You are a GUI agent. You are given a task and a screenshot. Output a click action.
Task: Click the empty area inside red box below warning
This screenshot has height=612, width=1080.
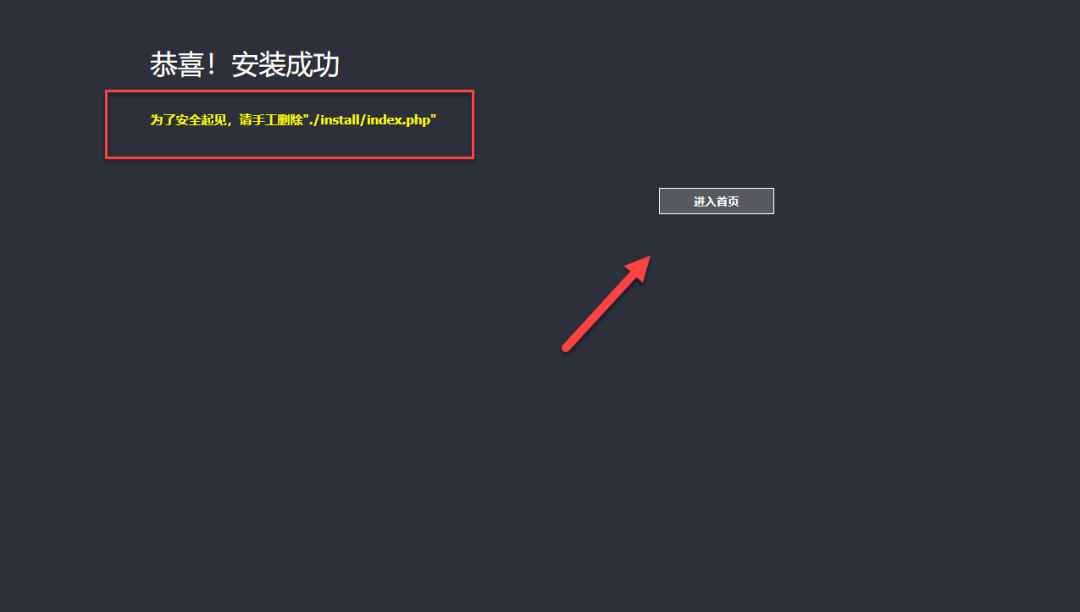coord(289,143)
